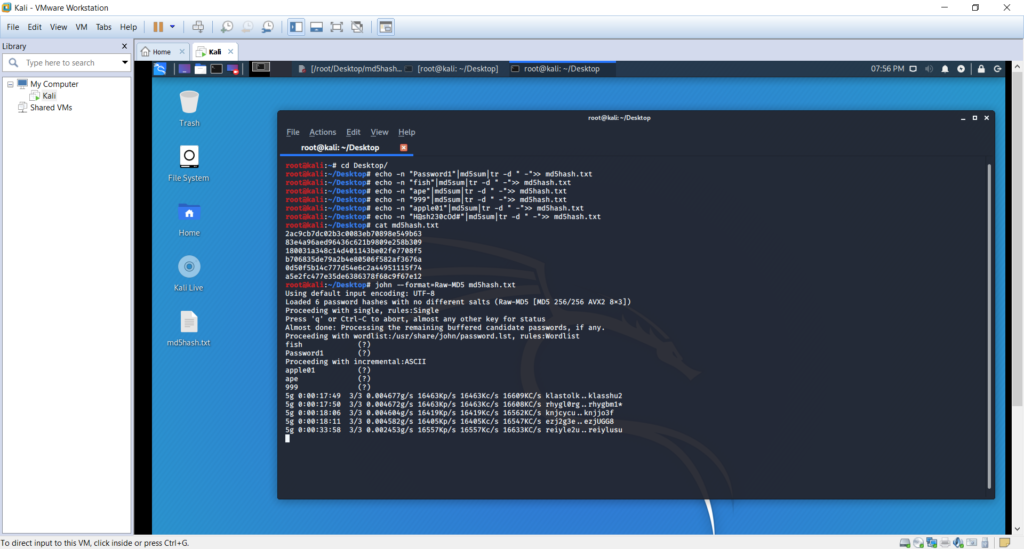Open File System desktop icon
Screen dimensions: 1024x549
click(189, 163)
